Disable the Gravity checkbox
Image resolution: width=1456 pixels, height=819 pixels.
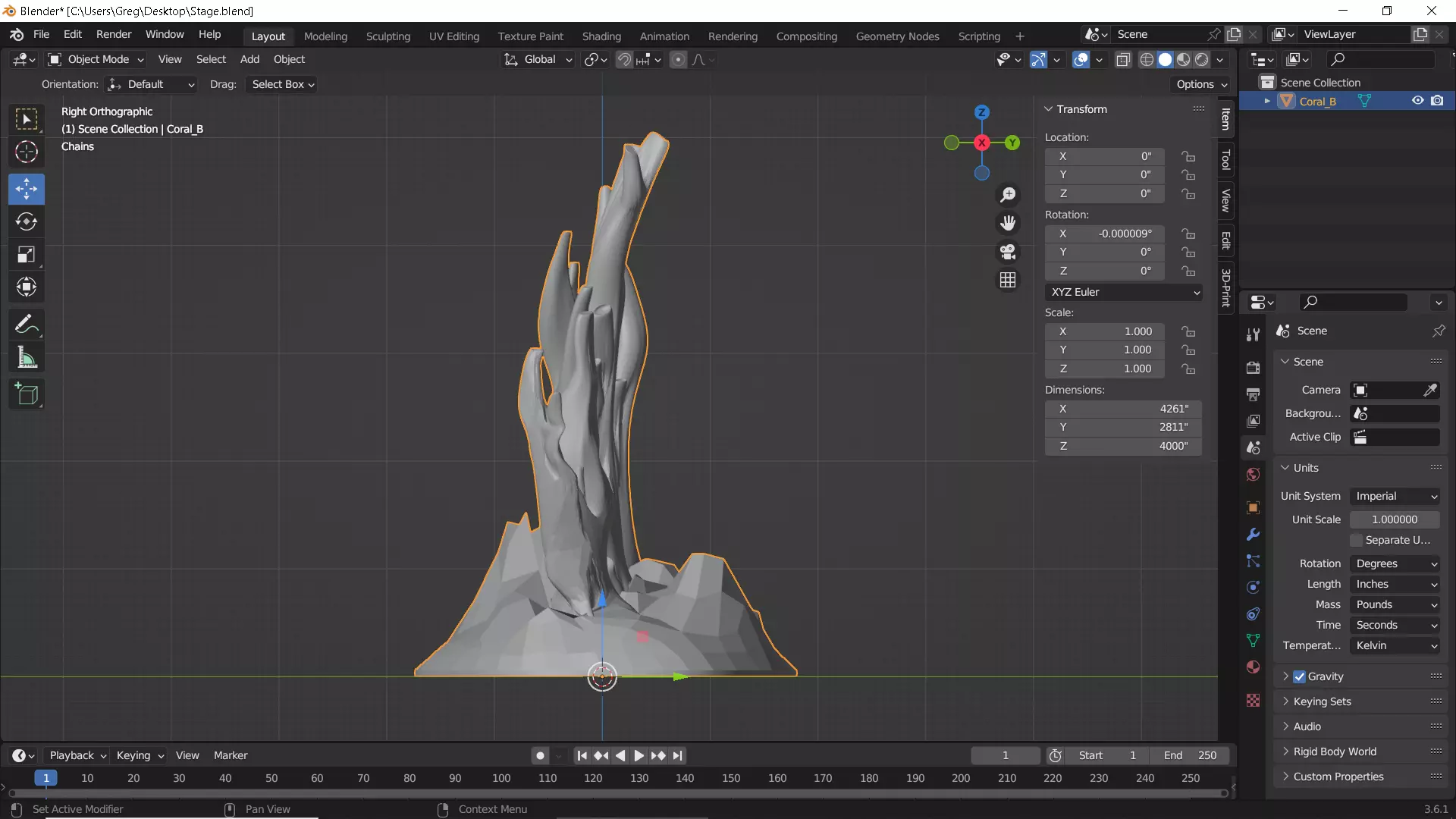pyautogui.click(x=1300, y=676)
